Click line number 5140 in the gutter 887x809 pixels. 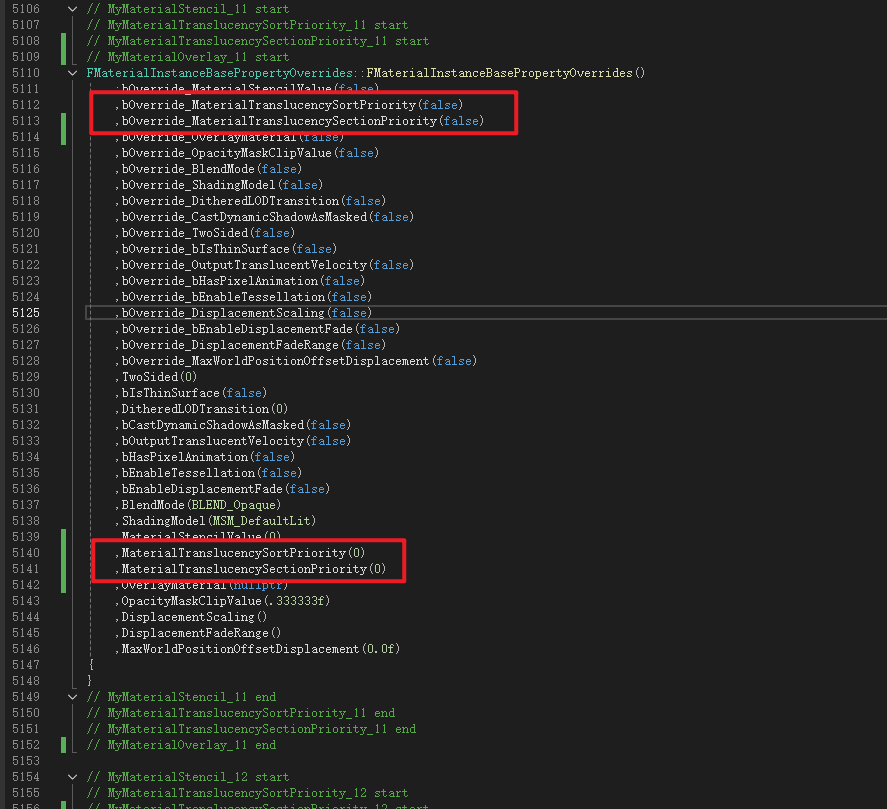tap(26, 553)
